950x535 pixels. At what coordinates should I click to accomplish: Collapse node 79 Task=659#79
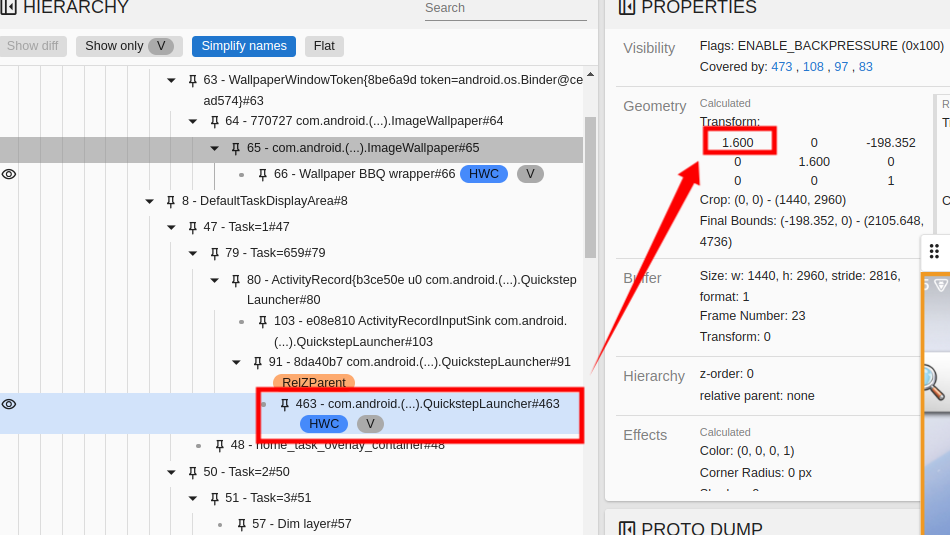pos(193,253)
